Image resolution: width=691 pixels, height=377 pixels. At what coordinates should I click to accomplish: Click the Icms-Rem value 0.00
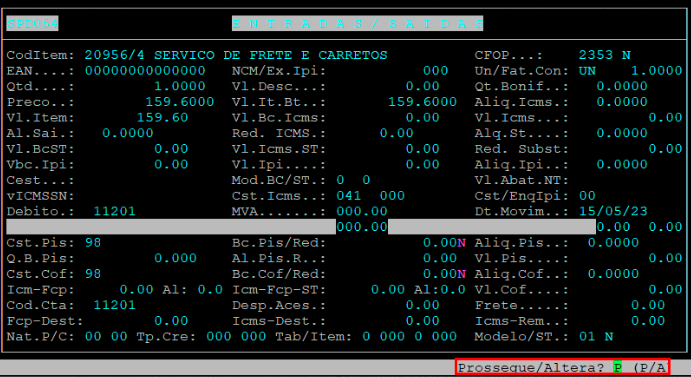(648, 321)
